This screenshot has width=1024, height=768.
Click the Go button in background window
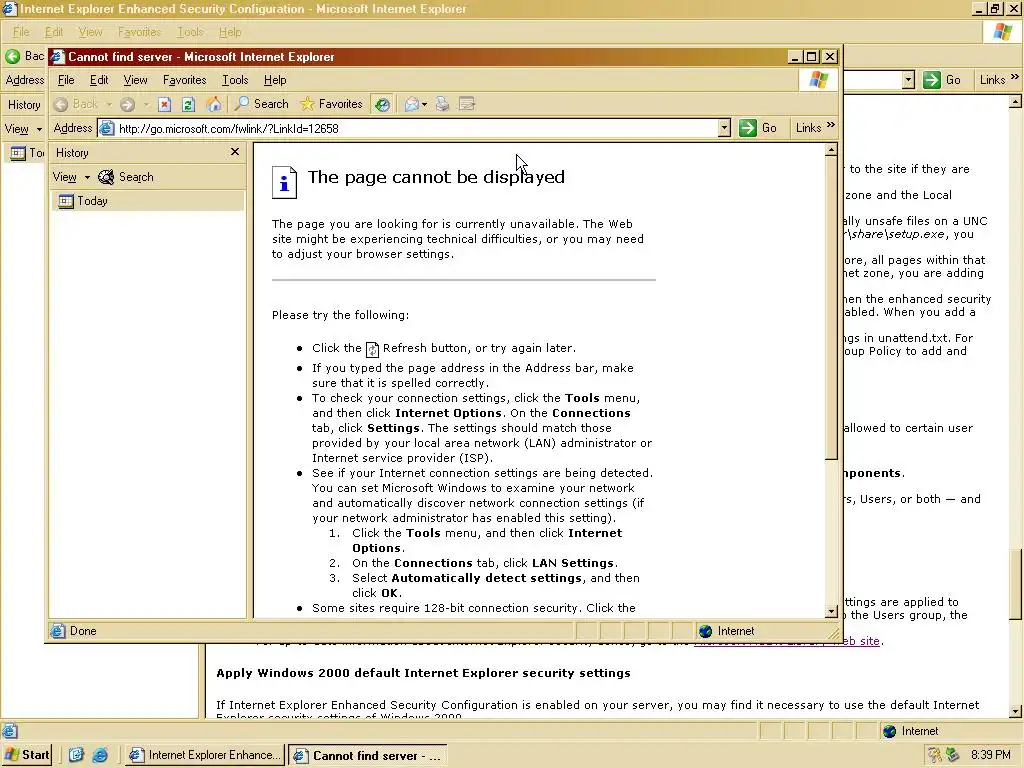pyautogui.click(x=942, y=80)
